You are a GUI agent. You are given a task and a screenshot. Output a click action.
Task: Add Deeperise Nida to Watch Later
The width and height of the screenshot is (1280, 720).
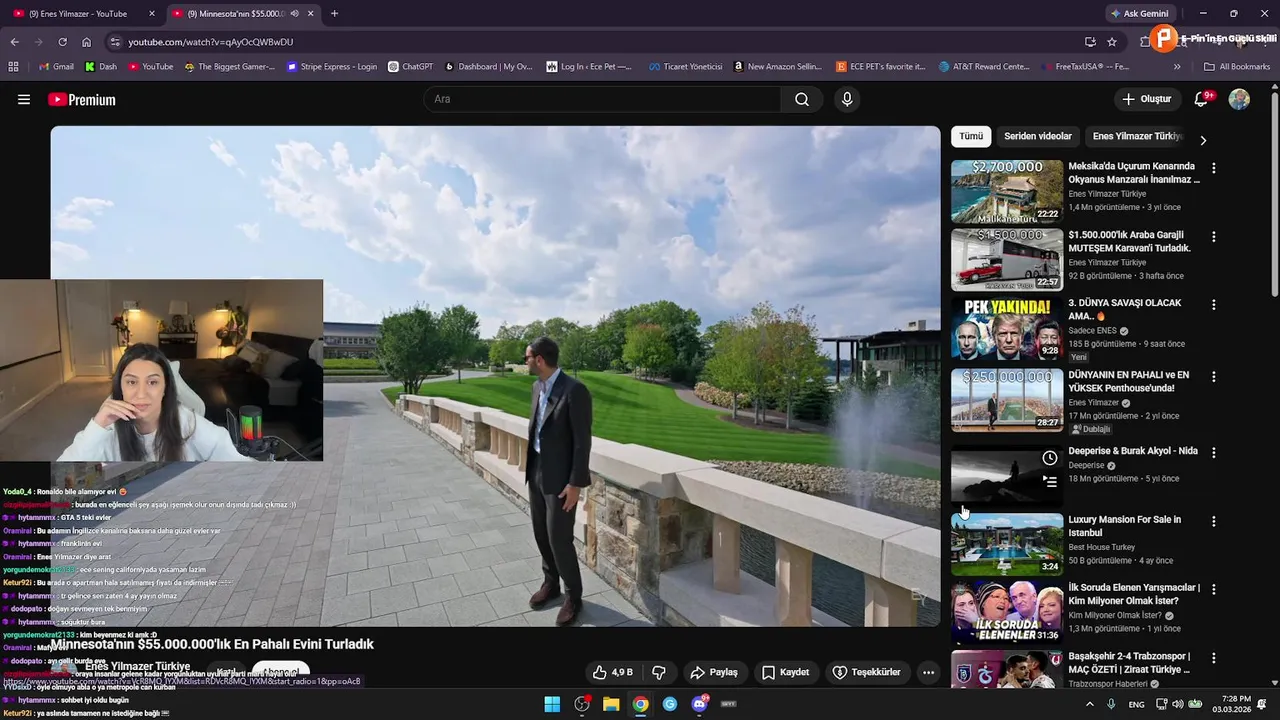pos(1049,458)
